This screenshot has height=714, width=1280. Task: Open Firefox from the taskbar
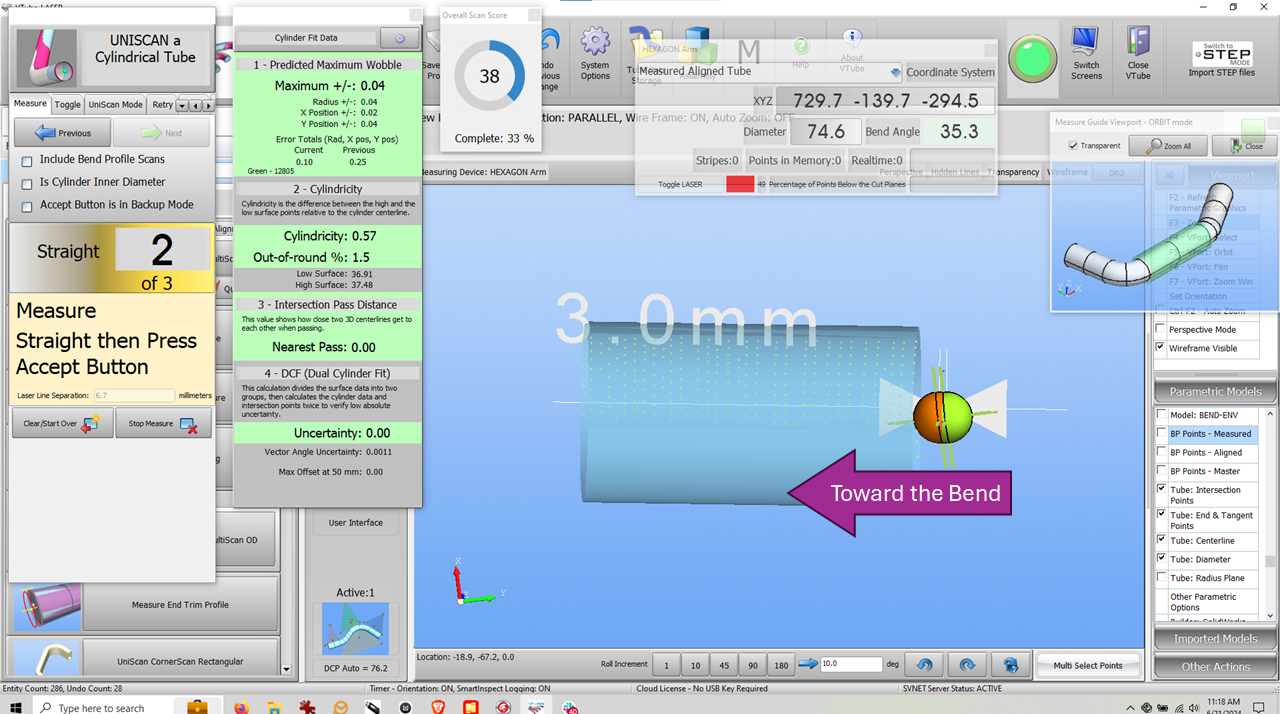(241, 707)
